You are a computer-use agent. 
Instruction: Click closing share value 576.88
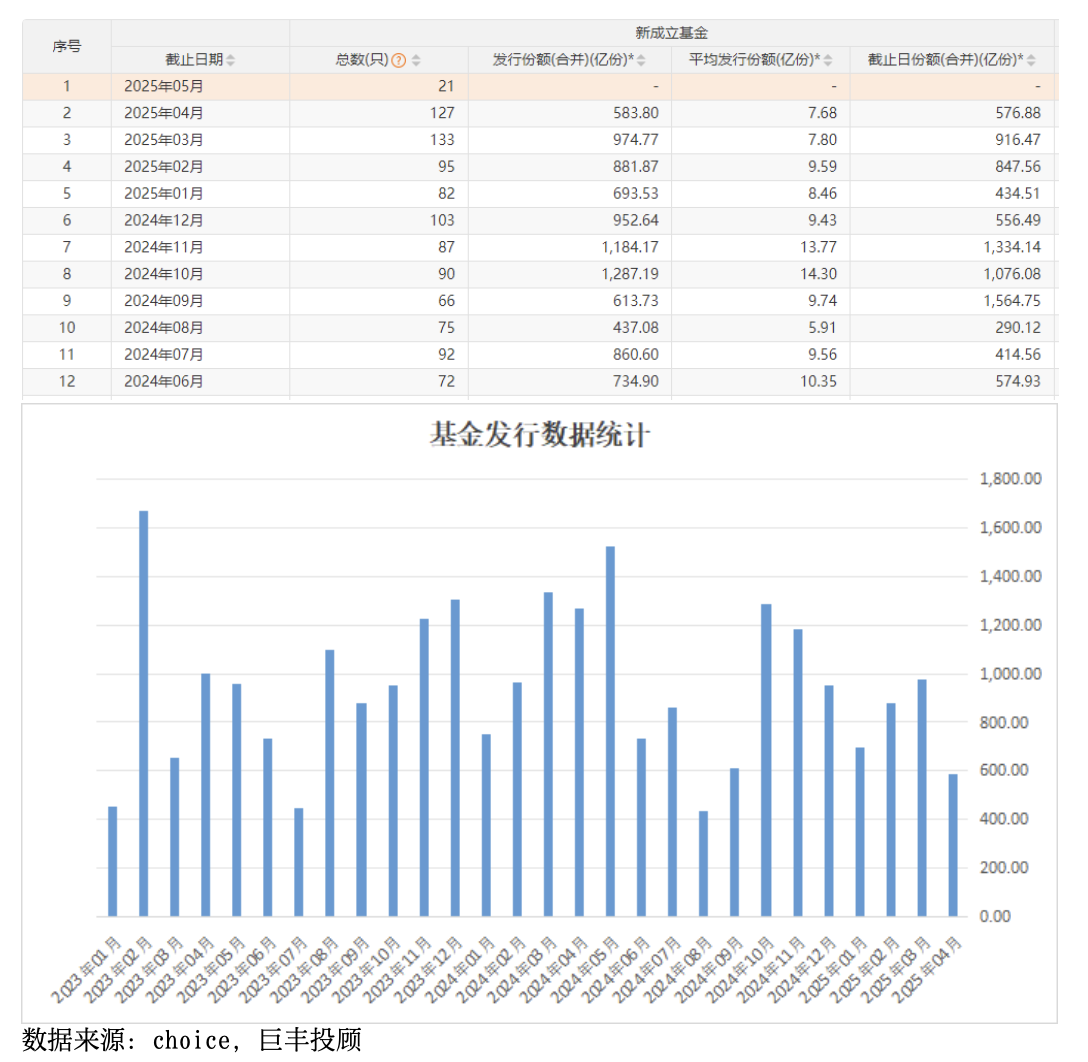pyautogui.click(x=1018, y=113)
